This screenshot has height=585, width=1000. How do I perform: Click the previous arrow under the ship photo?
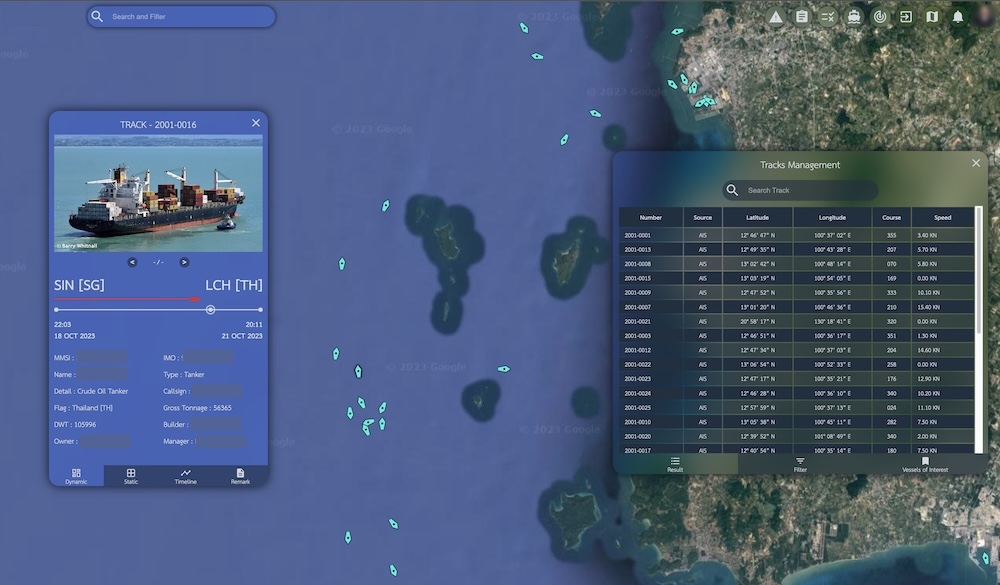click(131, 263)
